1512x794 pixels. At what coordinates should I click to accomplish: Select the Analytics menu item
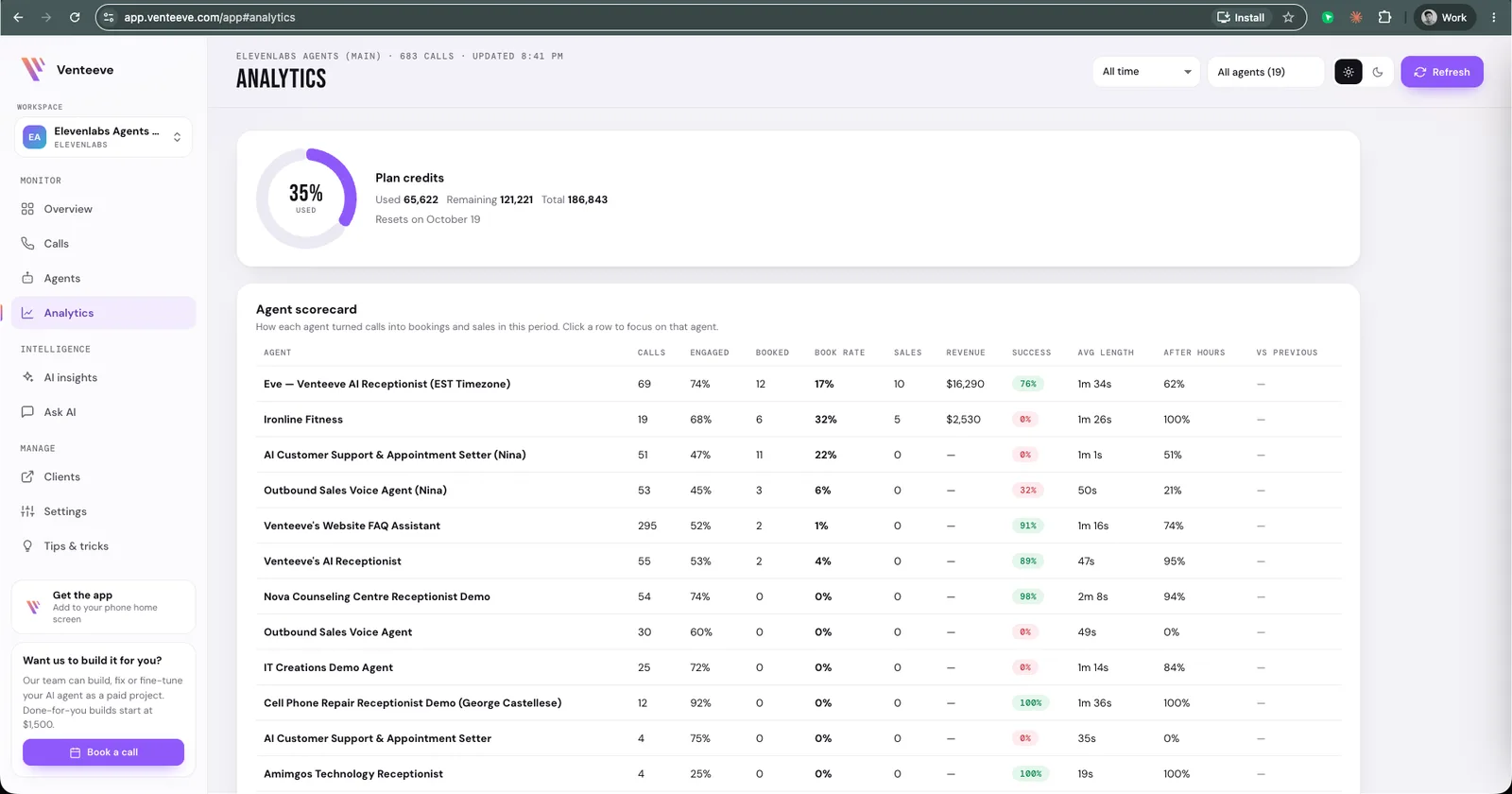pyautogui.click(x=104, y=313)
